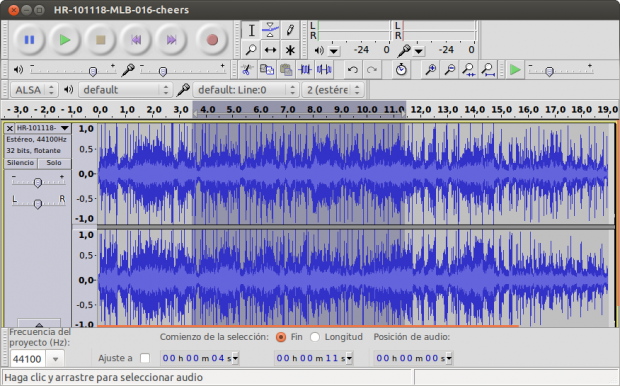Open the 'default' output device dropdown
Screen dimensions: 620x386
pyautogui.click(x=125, y=90)
